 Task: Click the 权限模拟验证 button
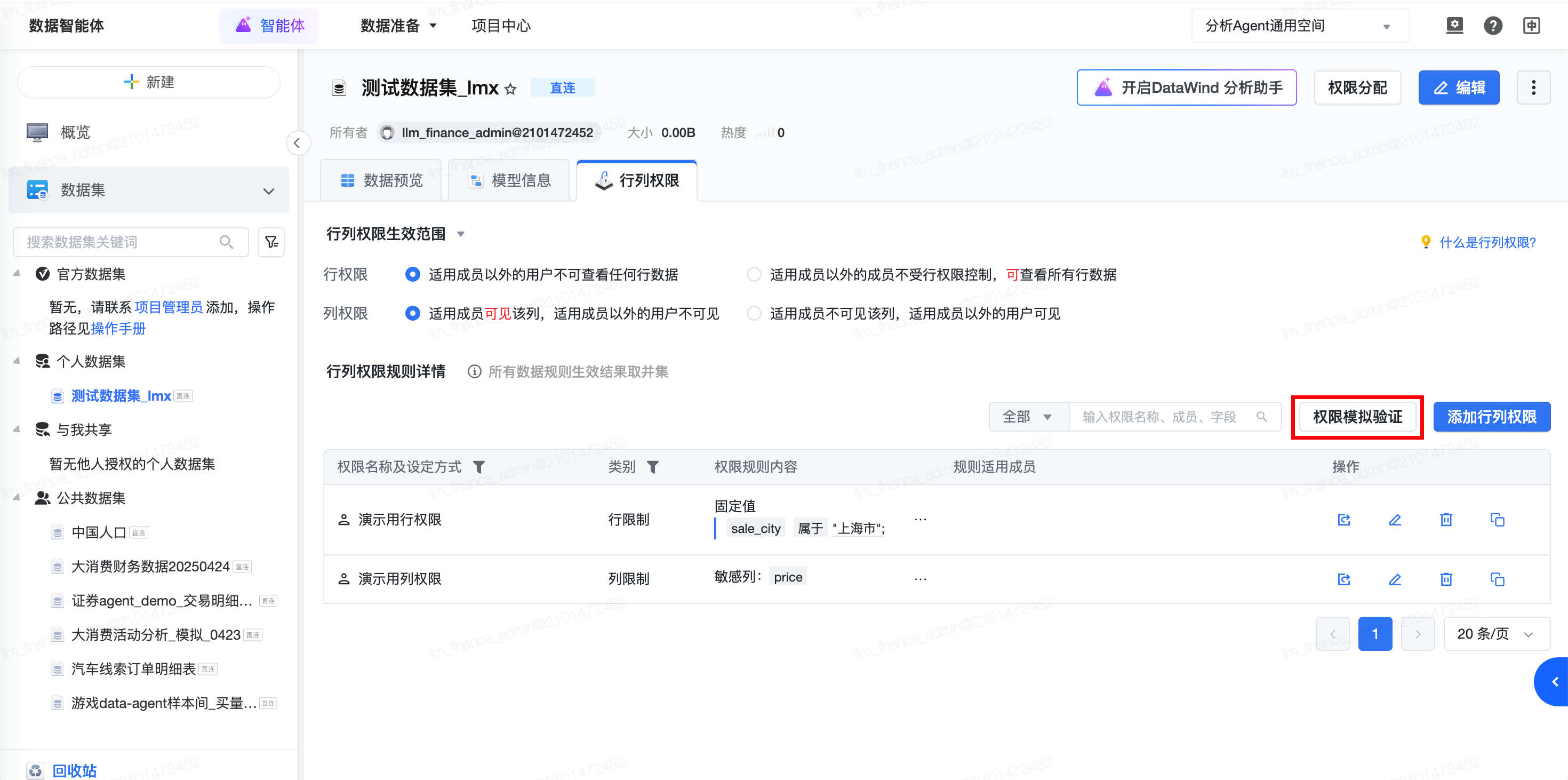click(x=1357, y=417)
